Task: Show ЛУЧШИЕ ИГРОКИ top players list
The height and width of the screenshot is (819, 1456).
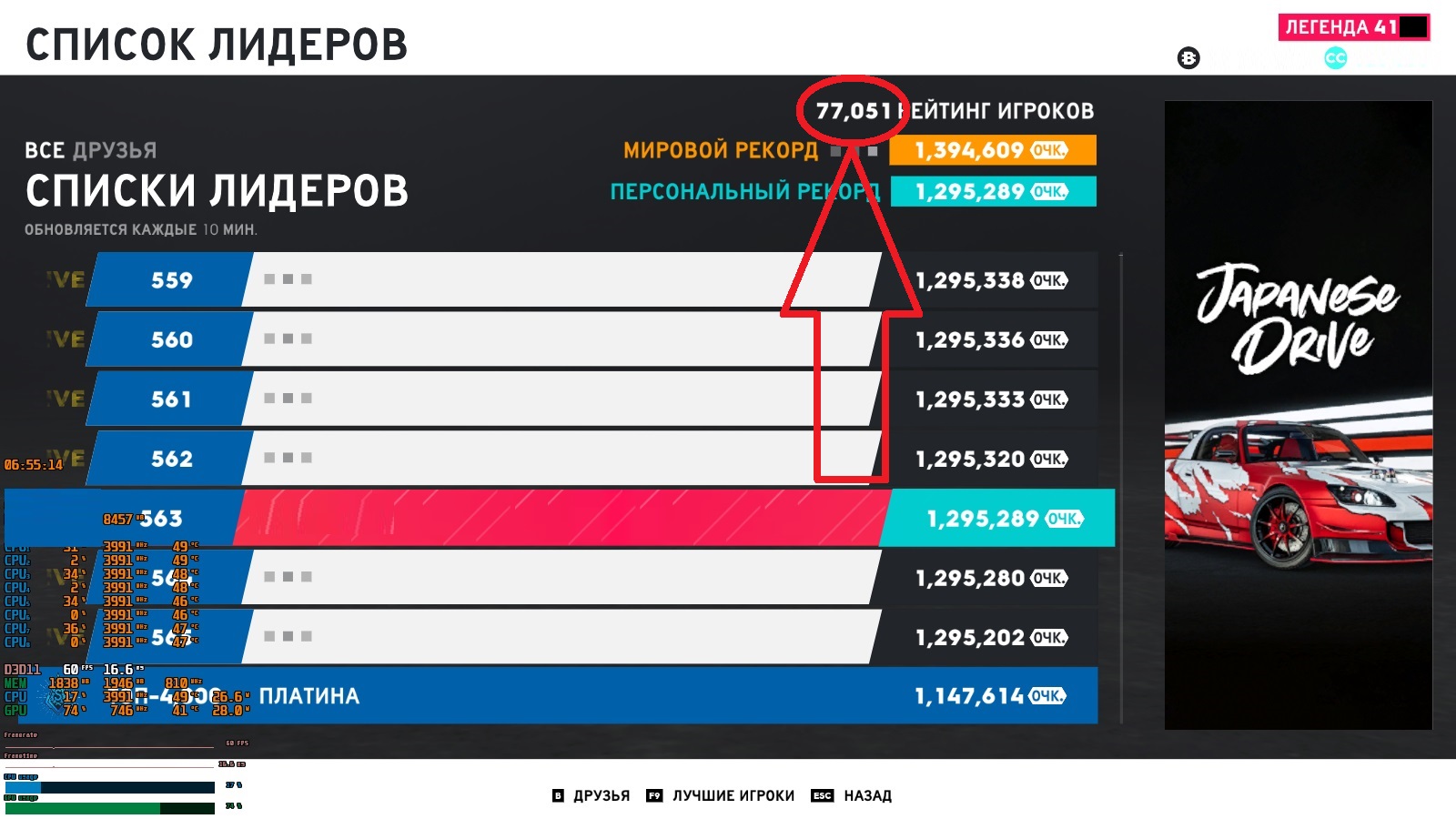Action: [x=733, y=795]
